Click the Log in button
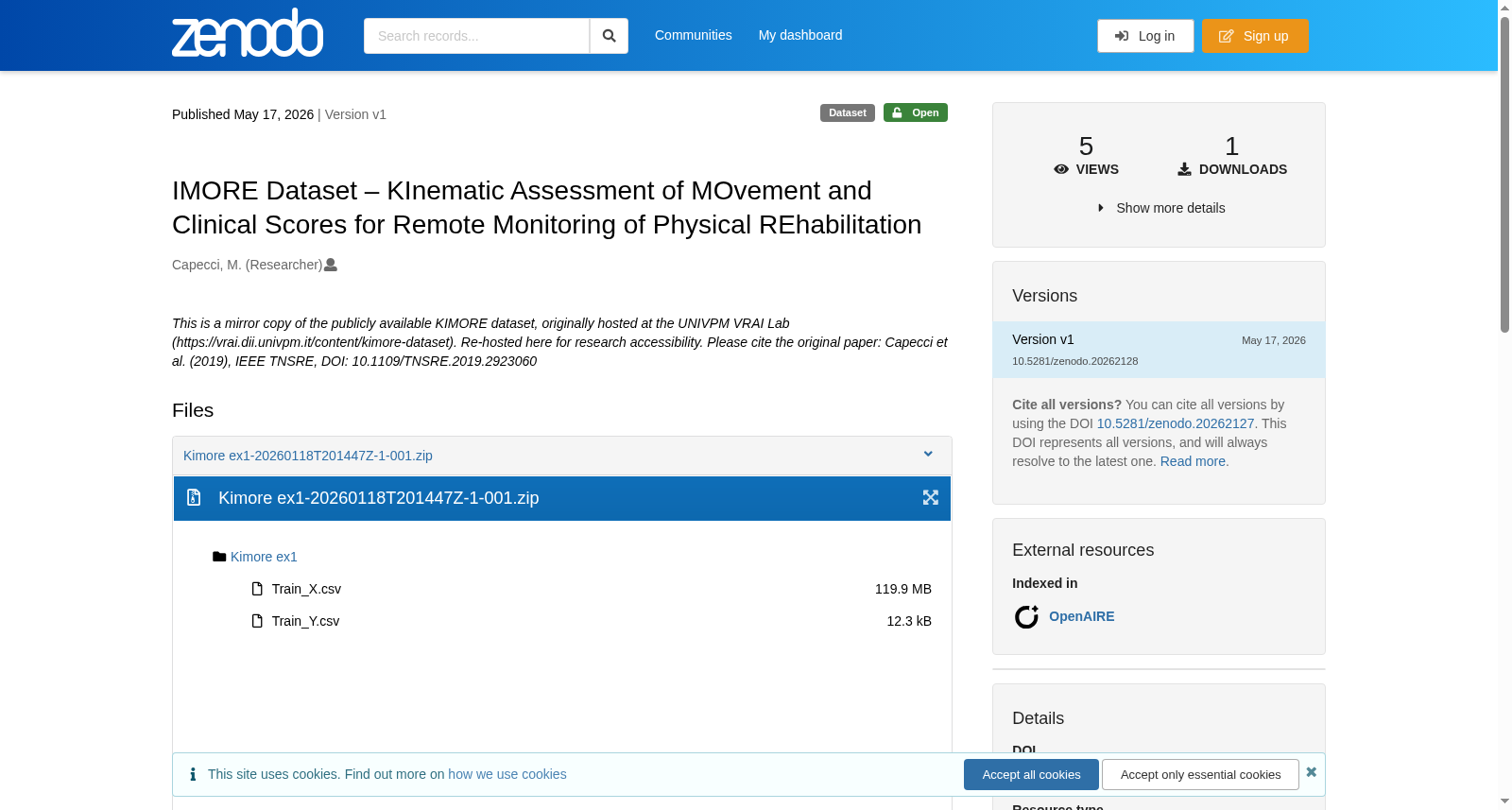Image resolution: width=1512 pixels, height=810 pixels. [1145, 36]
